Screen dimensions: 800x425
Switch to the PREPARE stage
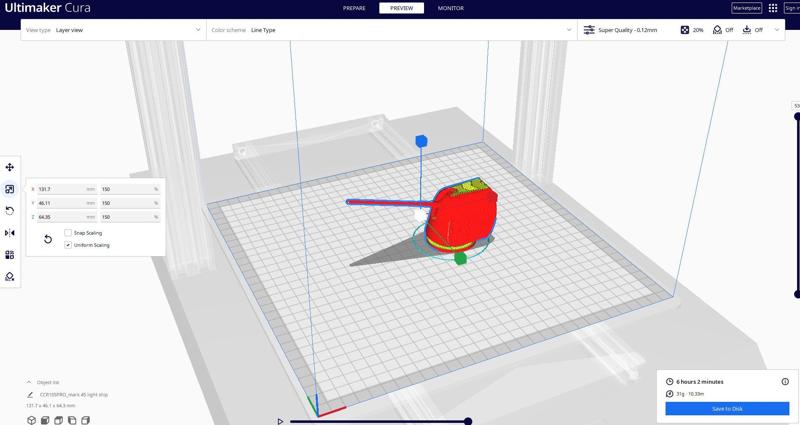[354, 8]
